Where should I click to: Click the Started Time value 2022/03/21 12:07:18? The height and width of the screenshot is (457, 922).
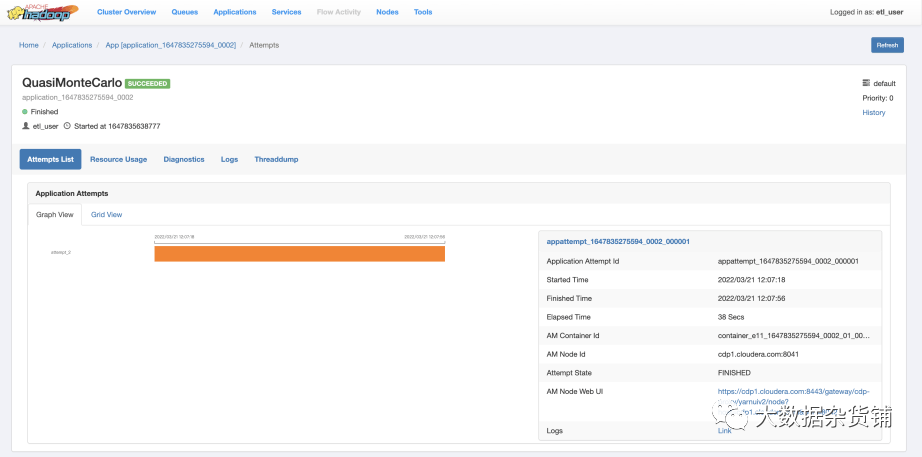click(751, 280)
